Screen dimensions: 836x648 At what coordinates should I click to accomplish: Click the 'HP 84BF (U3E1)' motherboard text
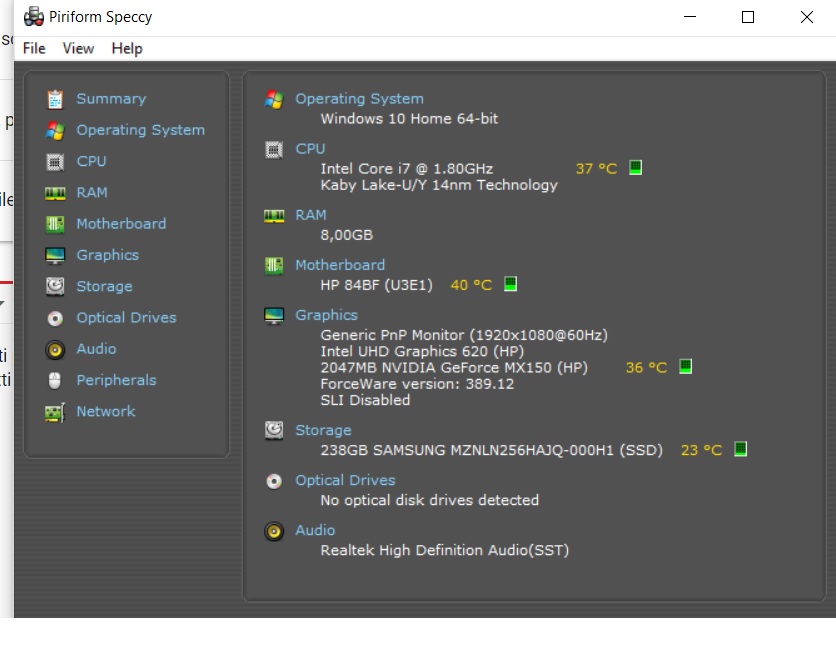coord(376,285)
